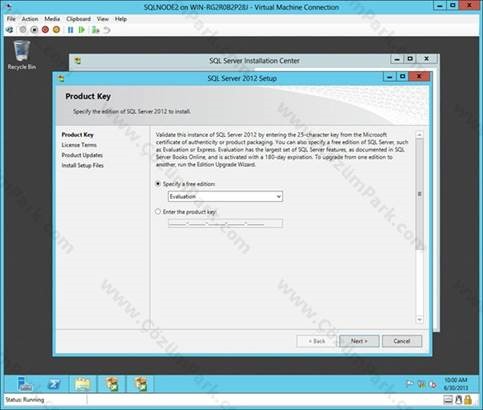Click the Cancel button

tap(402, 341)
